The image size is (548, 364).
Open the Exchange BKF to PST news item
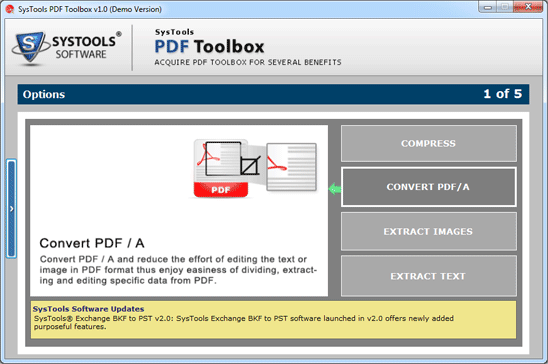tap(244, 322)
